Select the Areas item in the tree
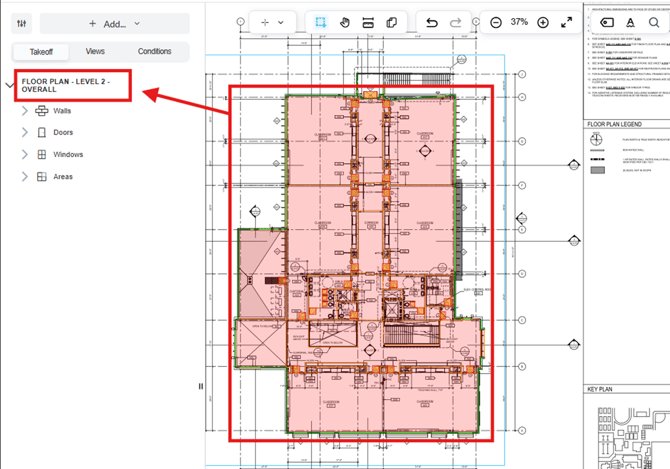Screen dimensions: 670x469 pyautogui.click(x=62, y=177)
